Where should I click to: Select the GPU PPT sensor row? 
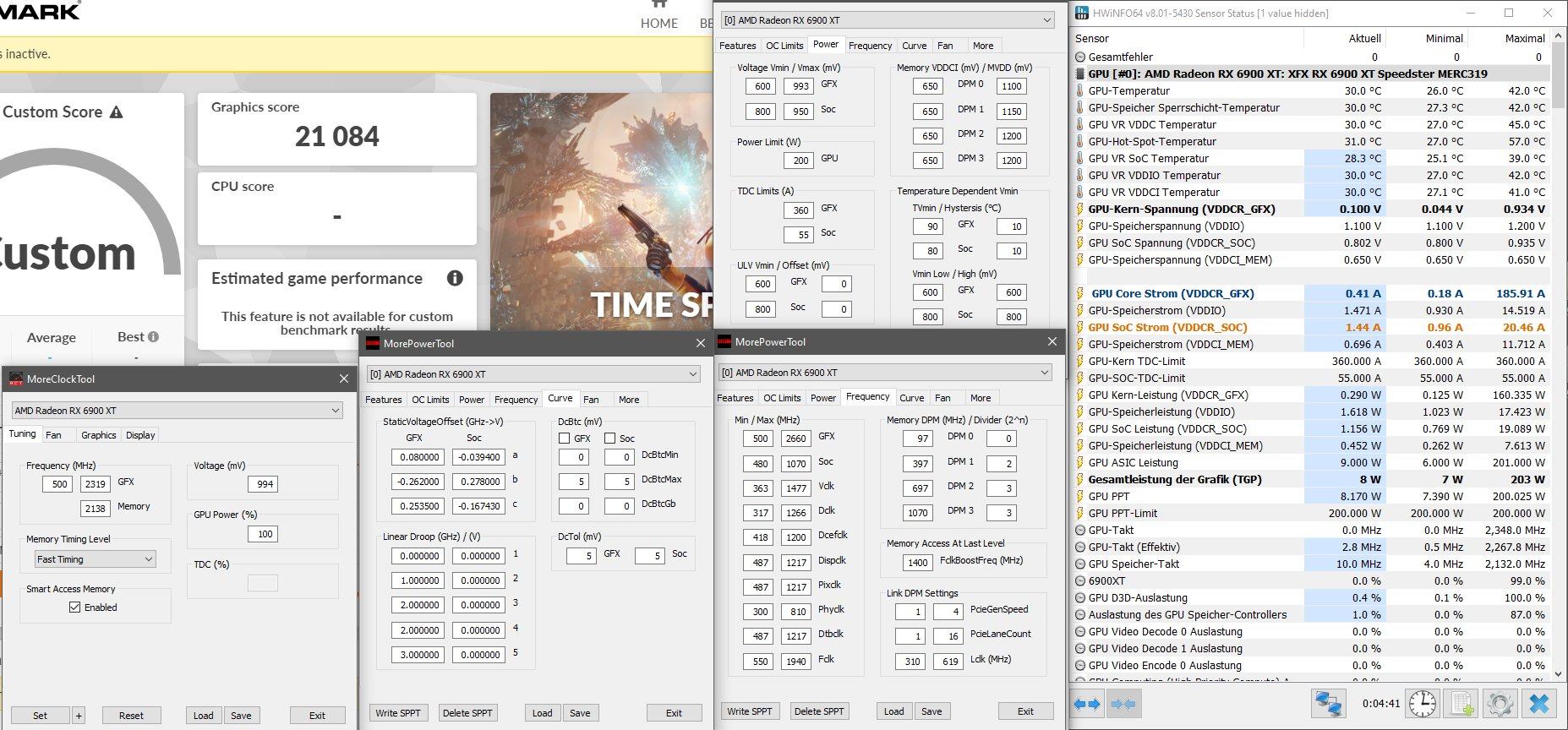1310,496
